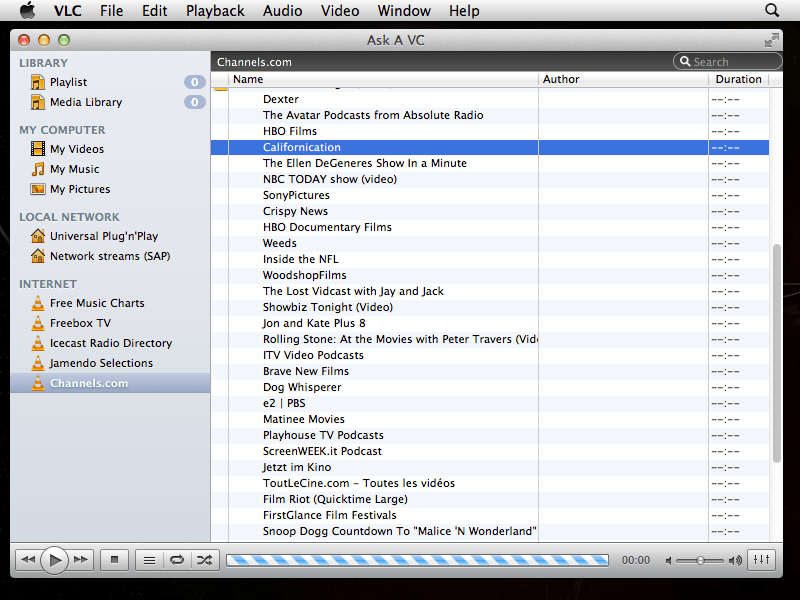Select Universal Plug'n'Play source

[x=110, y=236]
